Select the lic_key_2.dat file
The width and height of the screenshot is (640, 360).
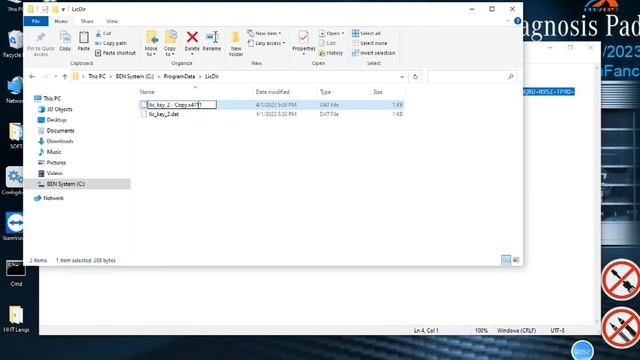(164, 114)
